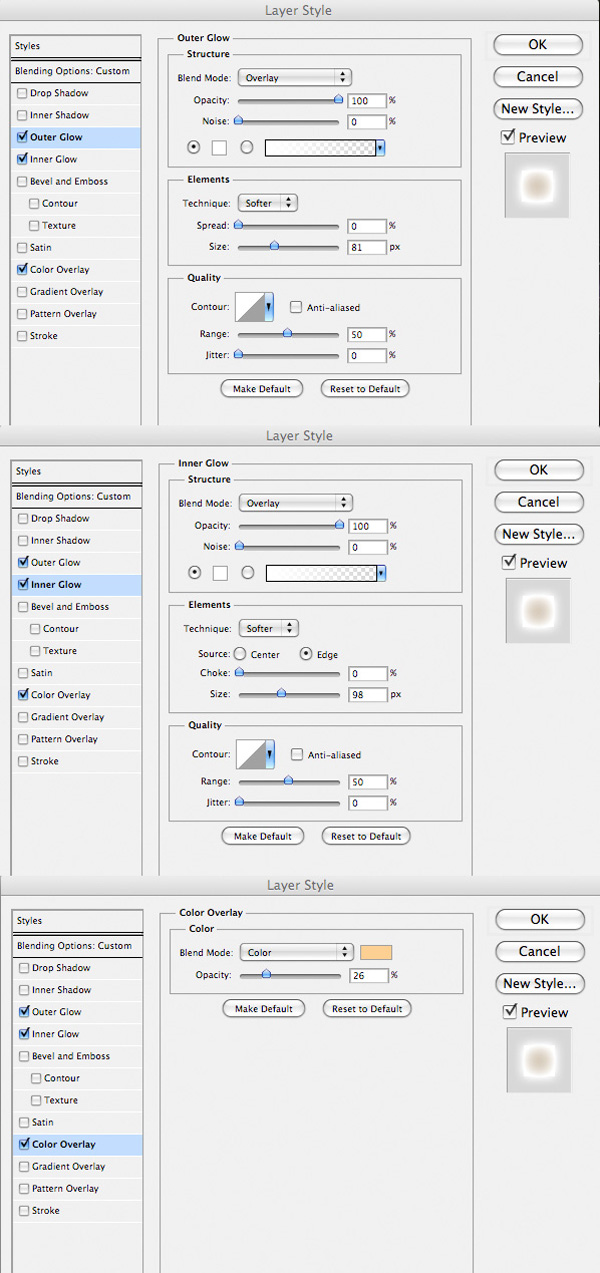The image size is (600, 1273).
Task: Select the Styles row in the Inner Glow dialog
Action: [77, 471]
